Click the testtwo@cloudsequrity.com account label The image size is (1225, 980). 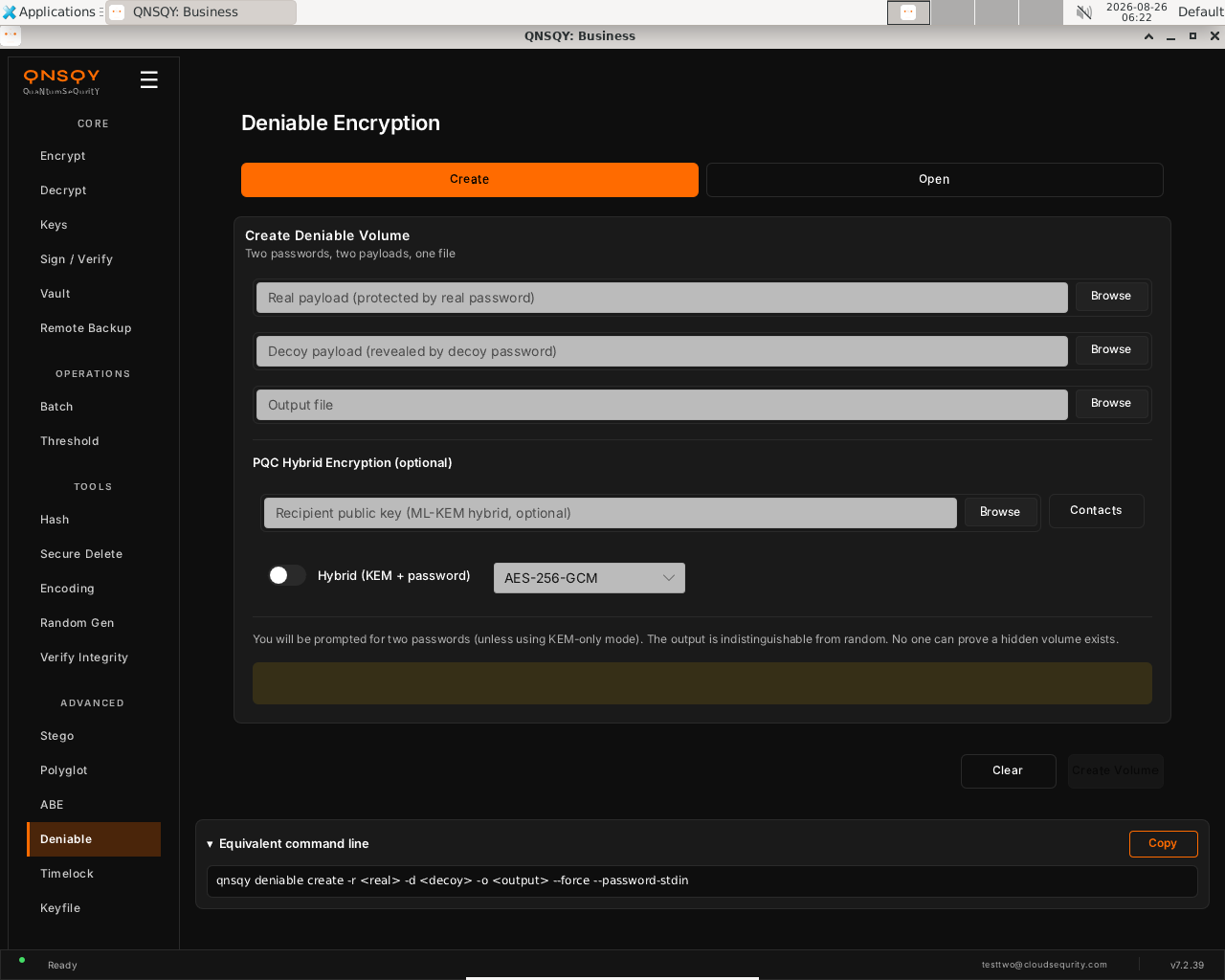pos(1044,965)
